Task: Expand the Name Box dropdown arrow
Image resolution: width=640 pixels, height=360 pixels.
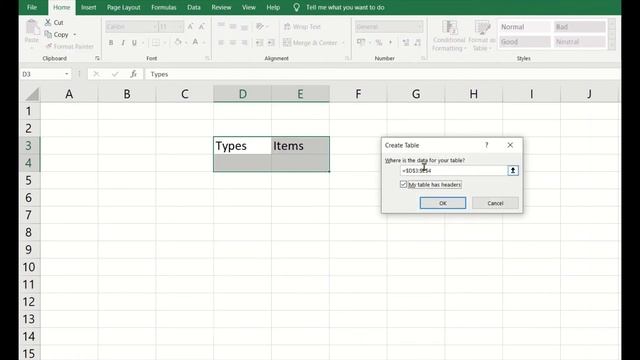Action: click(67, 74)
